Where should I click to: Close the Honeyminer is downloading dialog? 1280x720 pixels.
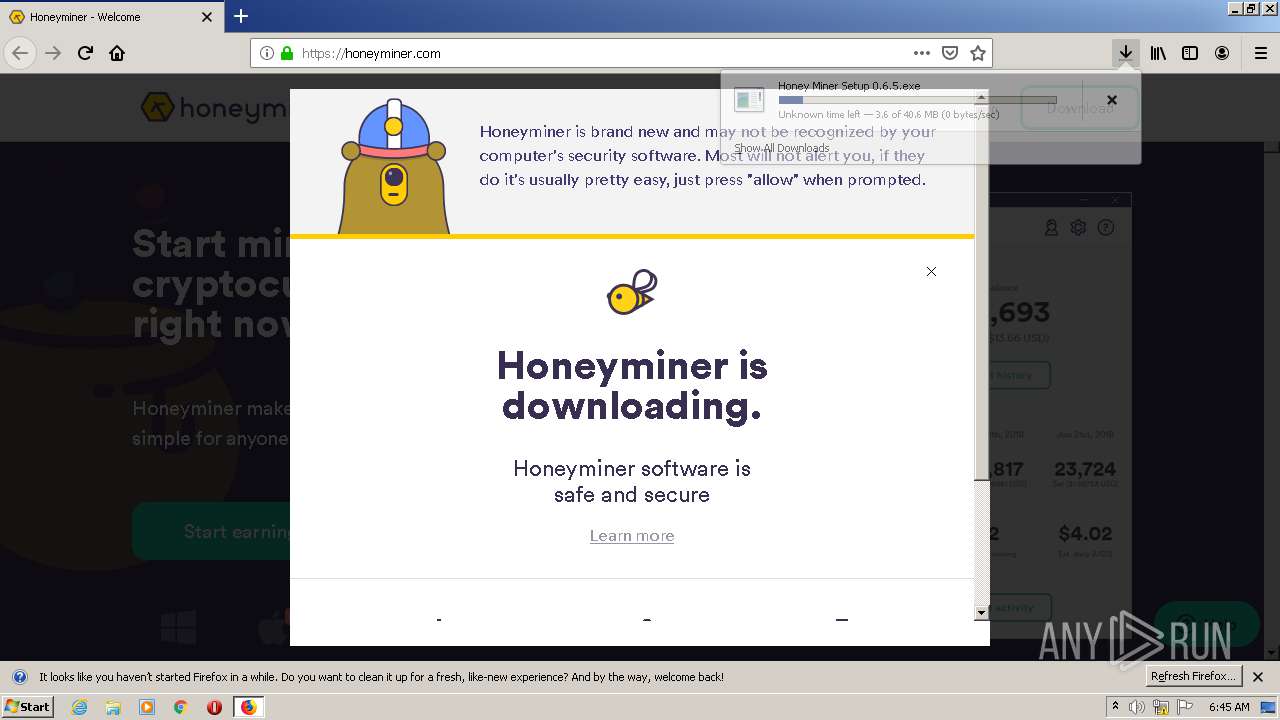pos(931,271)
